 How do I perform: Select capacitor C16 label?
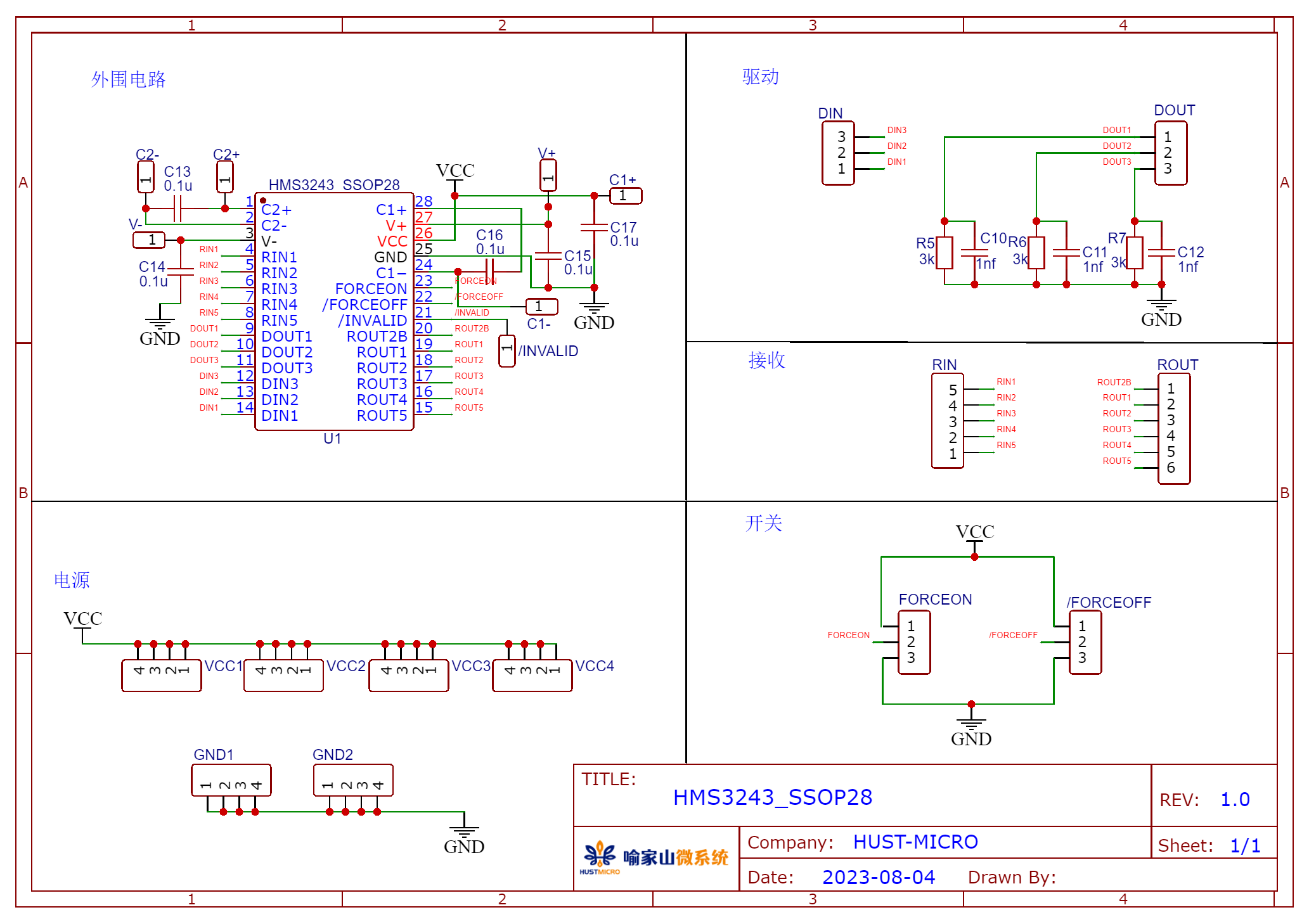click(489, 235)
